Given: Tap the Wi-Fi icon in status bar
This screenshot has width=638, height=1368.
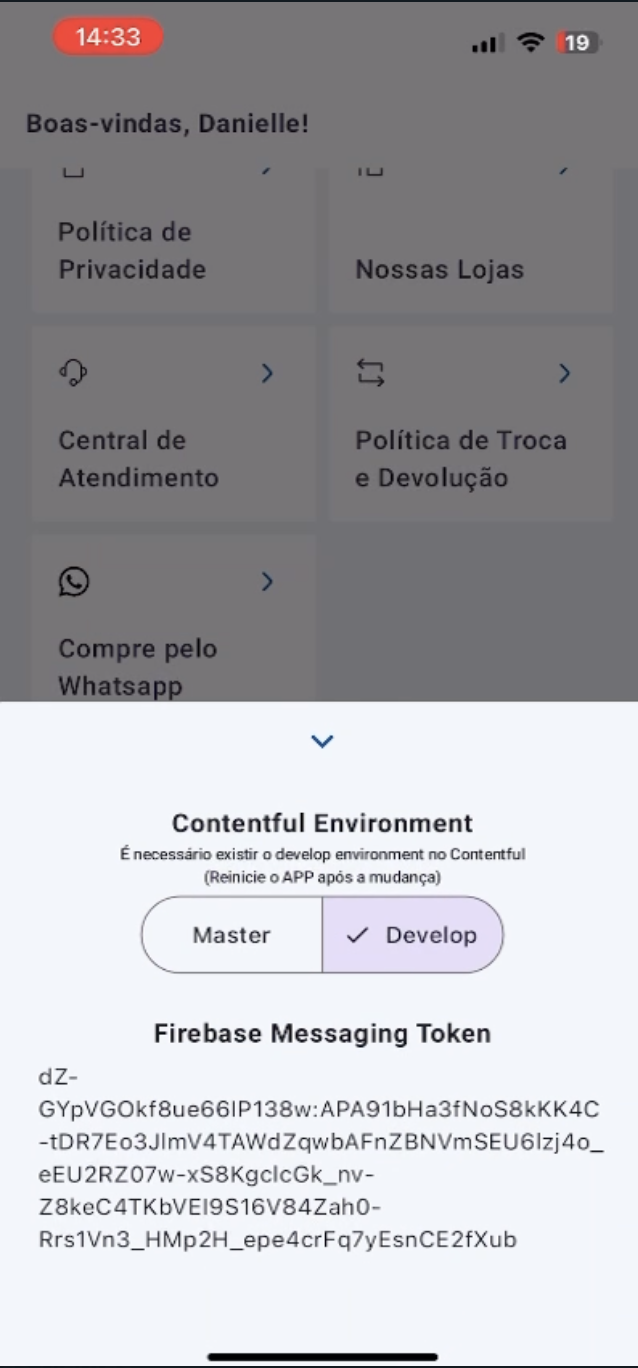Looking at the screenshot, I should point(531,42).
